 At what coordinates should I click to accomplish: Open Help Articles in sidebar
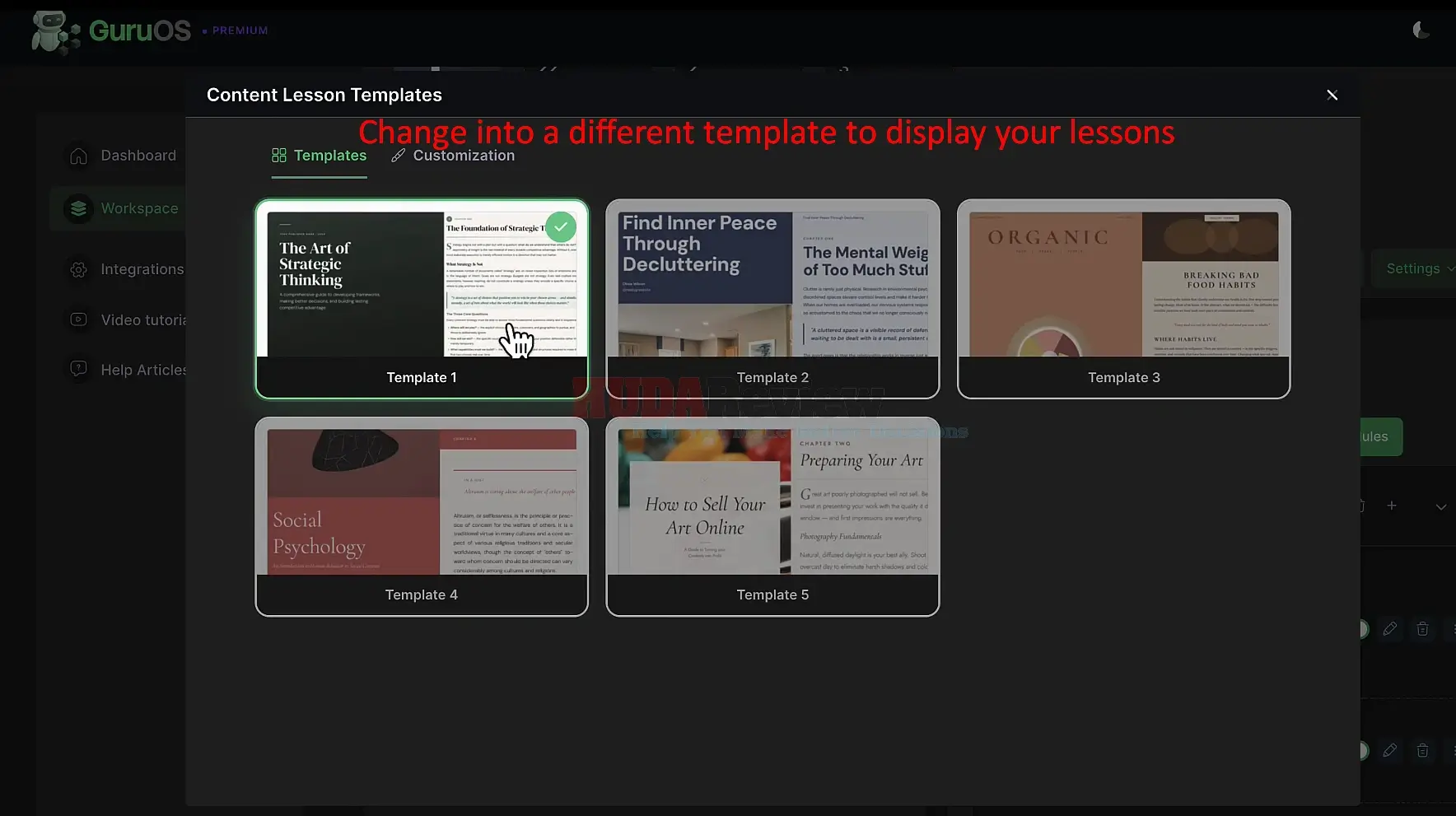pyautogui.click(x=127, y=370)
